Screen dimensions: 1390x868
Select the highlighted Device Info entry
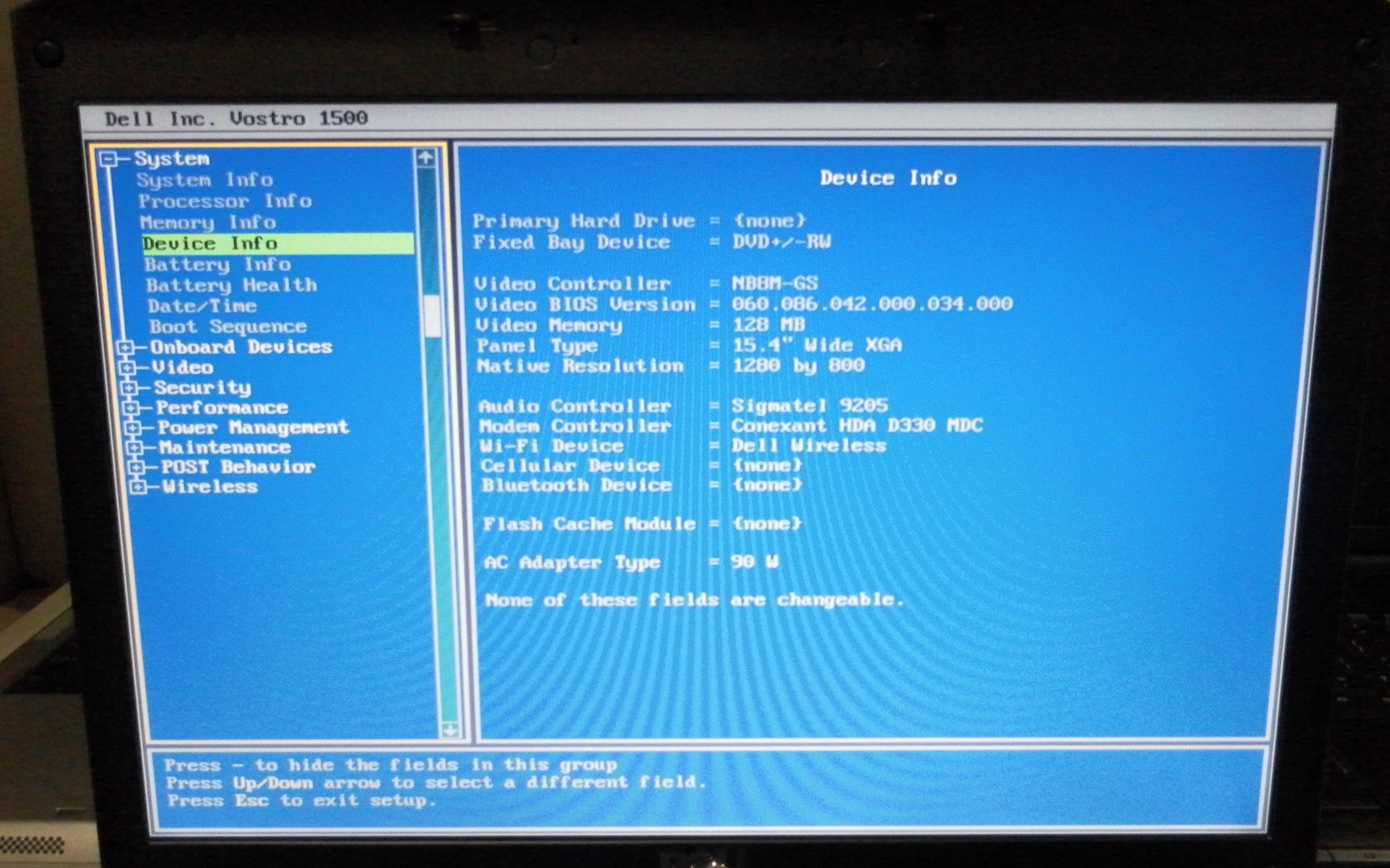click(x=278, y=243)
